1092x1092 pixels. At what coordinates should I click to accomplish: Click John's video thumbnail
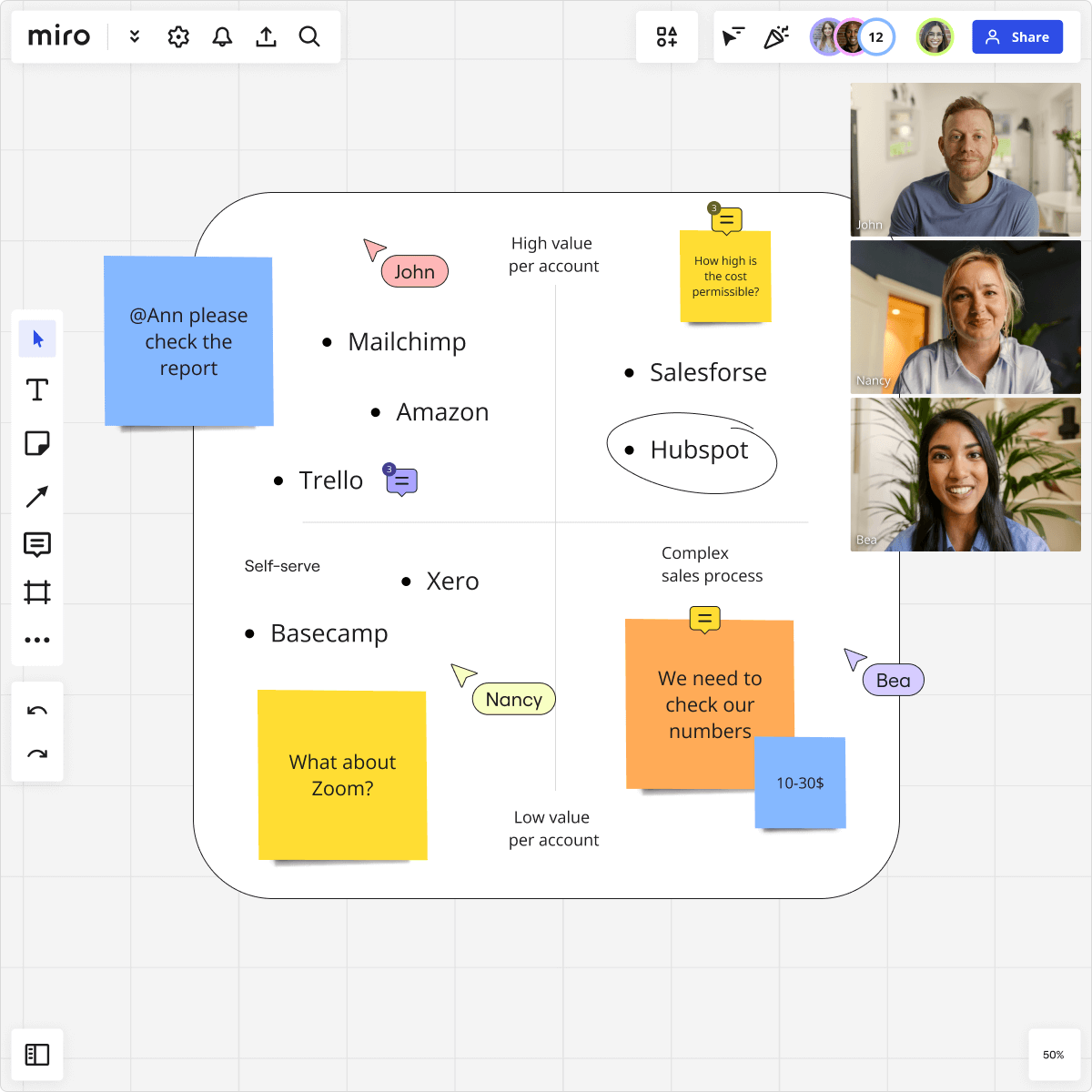(966, 160)
